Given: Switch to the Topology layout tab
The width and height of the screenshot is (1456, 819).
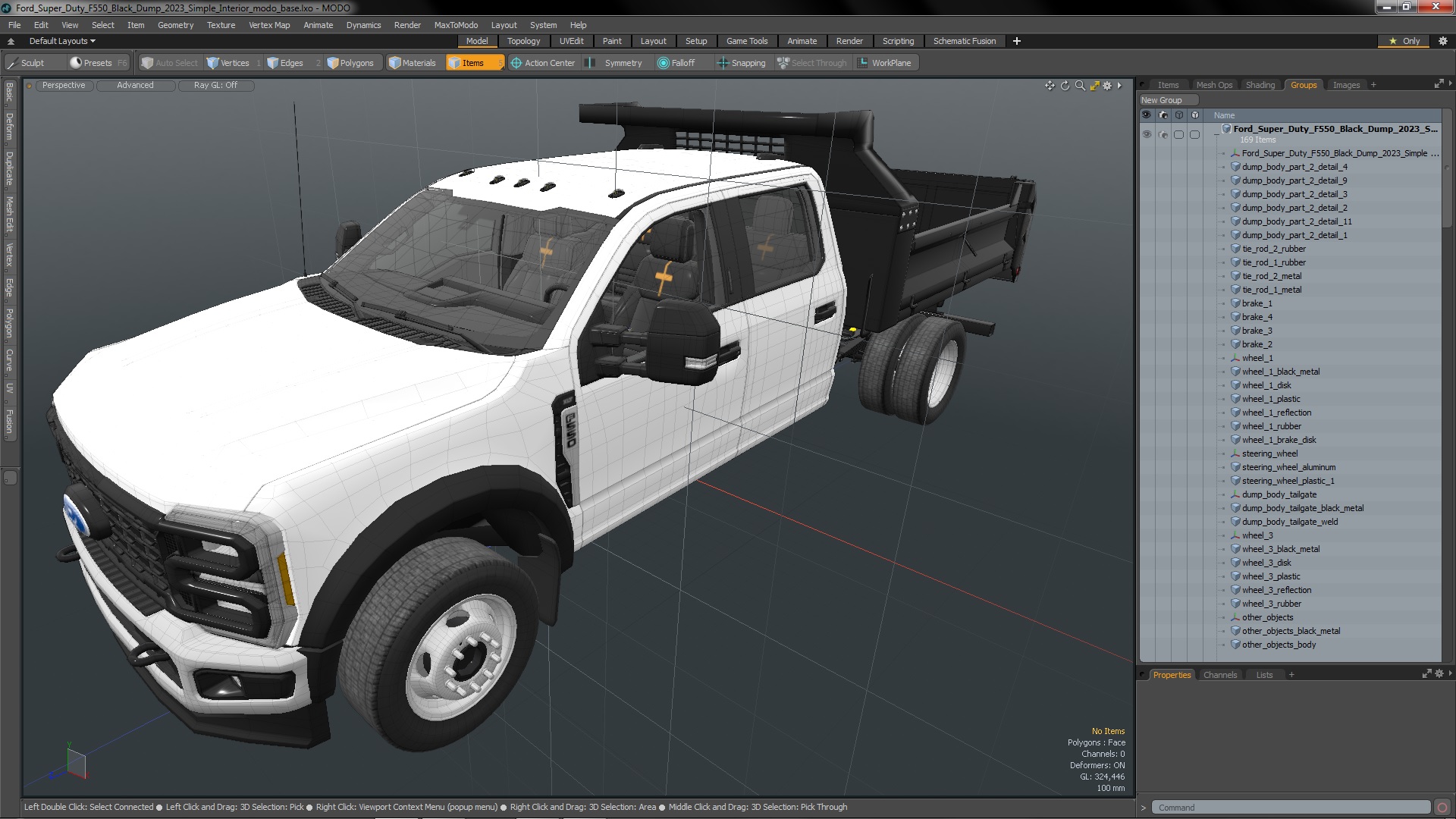Looking at the screenshot, I should point(523,41).
